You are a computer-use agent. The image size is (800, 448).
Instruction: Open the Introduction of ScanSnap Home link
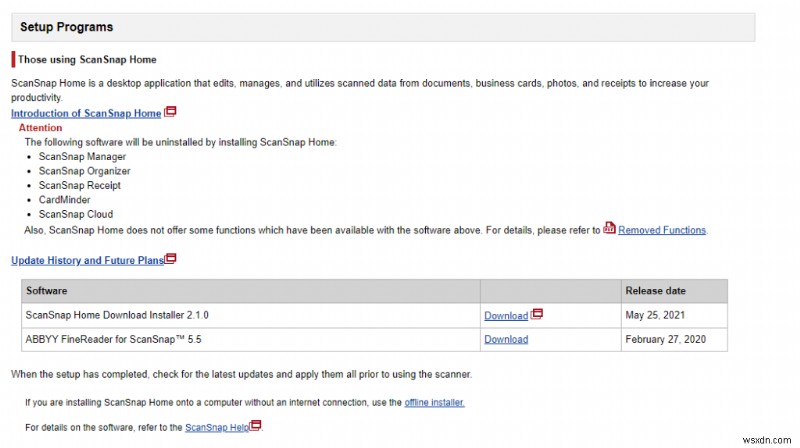(x=86, y=113)
